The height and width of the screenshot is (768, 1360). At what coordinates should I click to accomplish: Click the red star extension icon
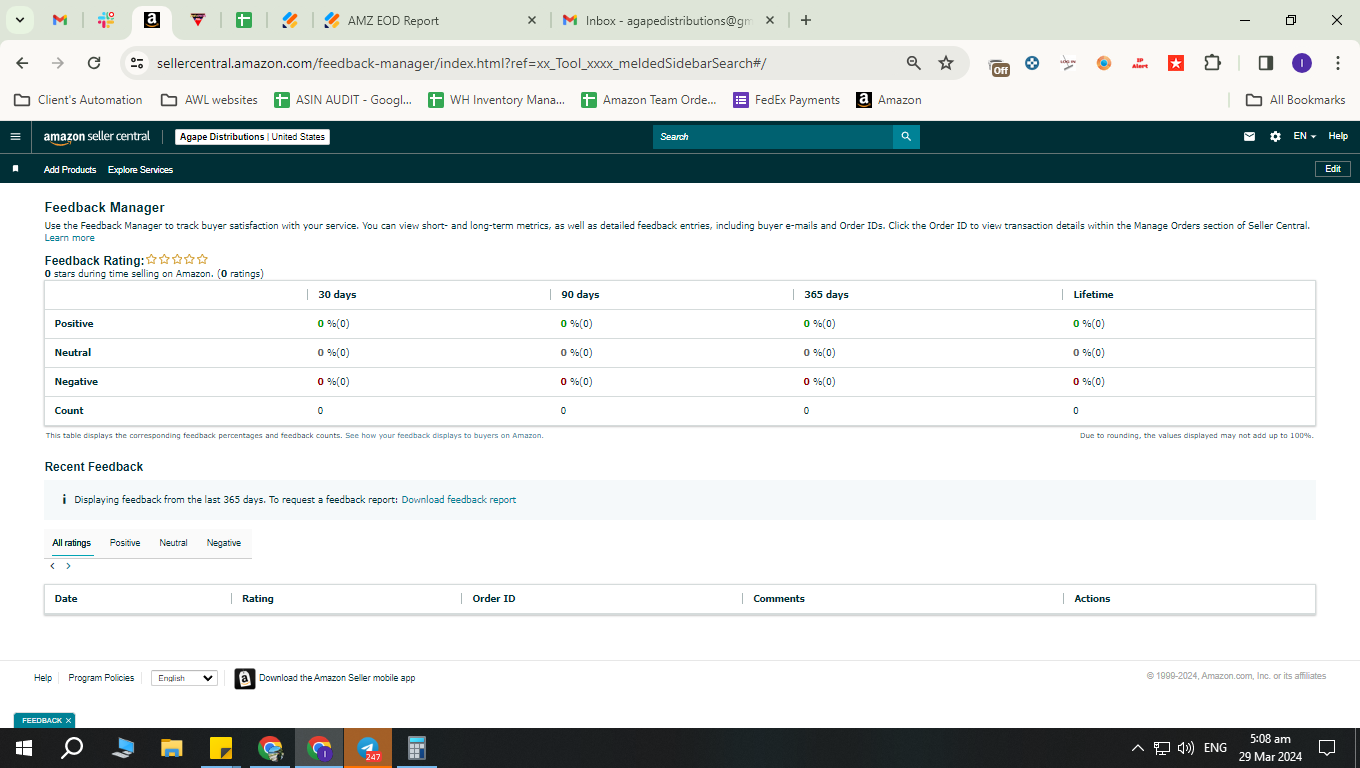(1176, 62)
